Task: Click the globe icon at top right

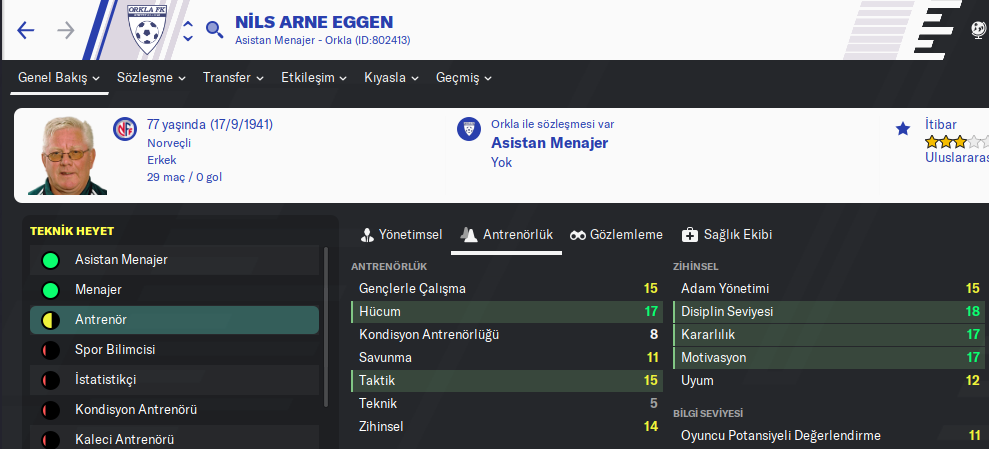Action: (x=979, y=30)
